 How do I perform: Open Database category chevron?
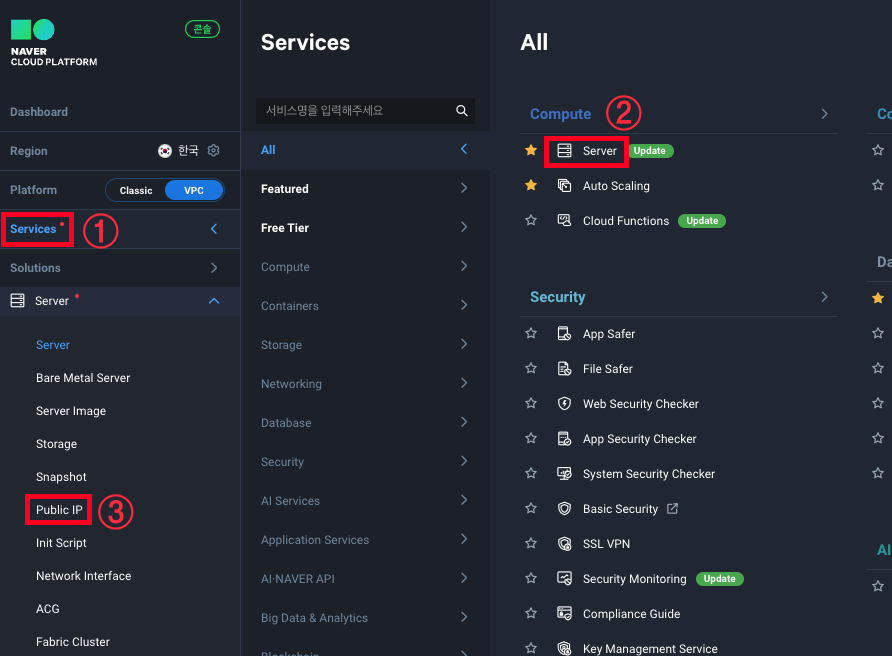[464, 422]
